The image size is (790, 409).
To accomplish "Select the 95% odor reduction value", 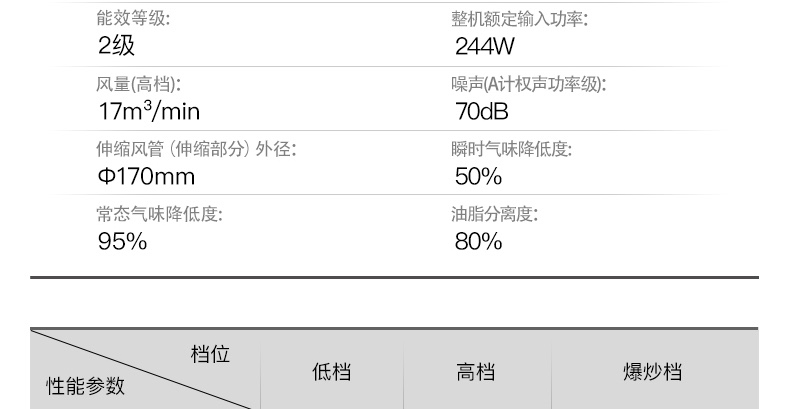I will pyautogui.click(x=122, y=241).
